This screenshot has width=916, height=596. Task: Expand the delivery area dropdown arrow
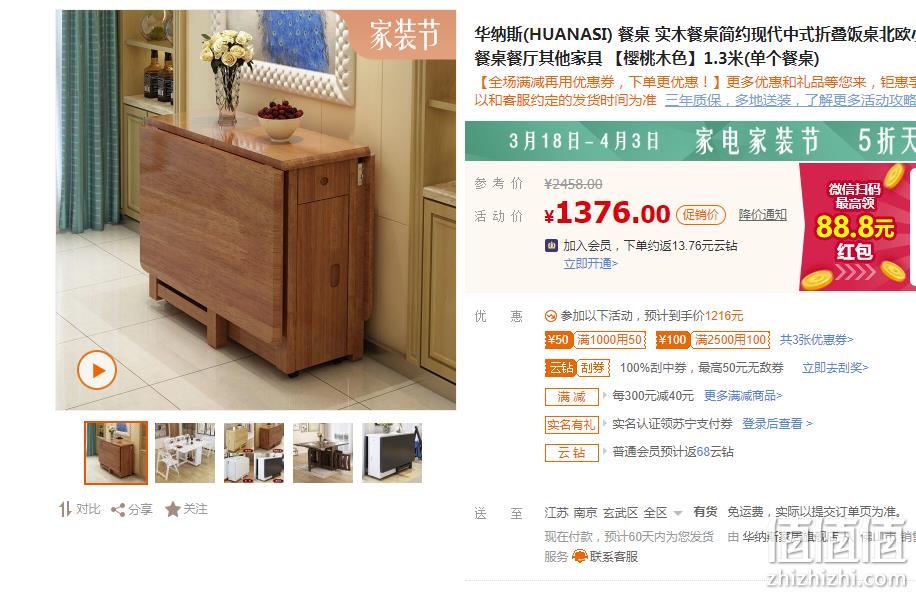coord(678,513)
